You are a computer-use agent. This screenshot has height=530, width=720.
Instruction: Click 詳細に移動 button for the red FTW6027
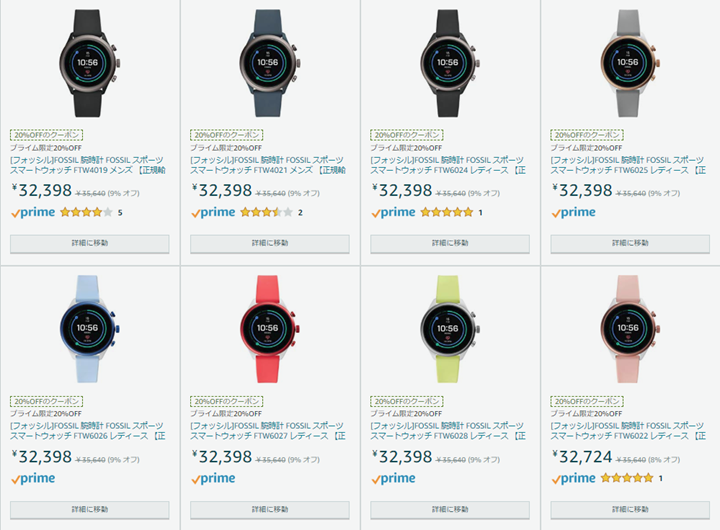270,510
